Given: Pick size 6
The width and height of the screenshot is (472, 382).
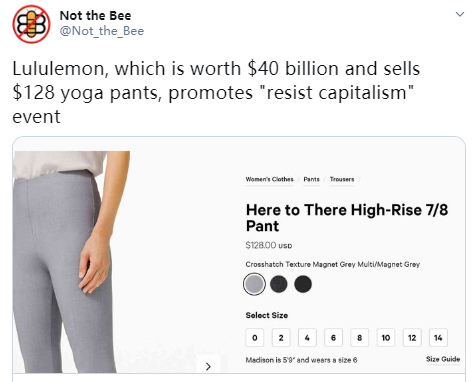Looking at the screenshot, I should 333,338.
